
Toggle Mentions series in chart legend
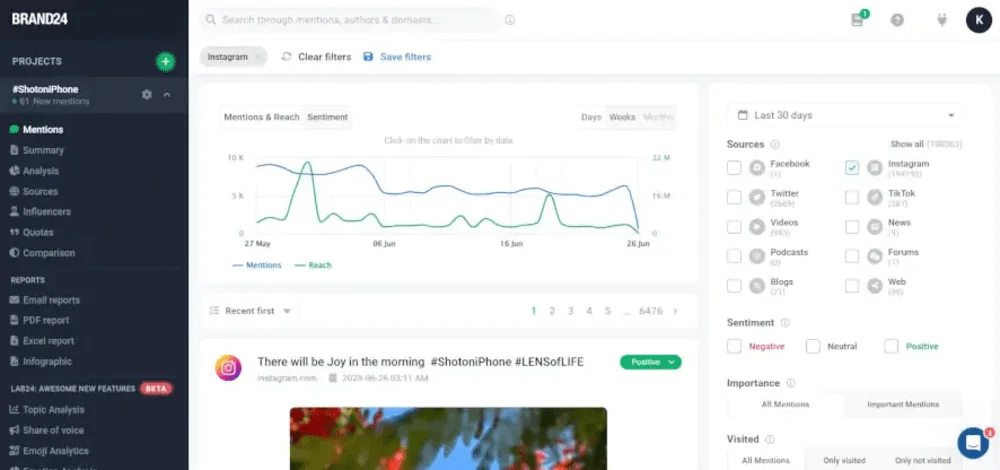coord(257,265)
